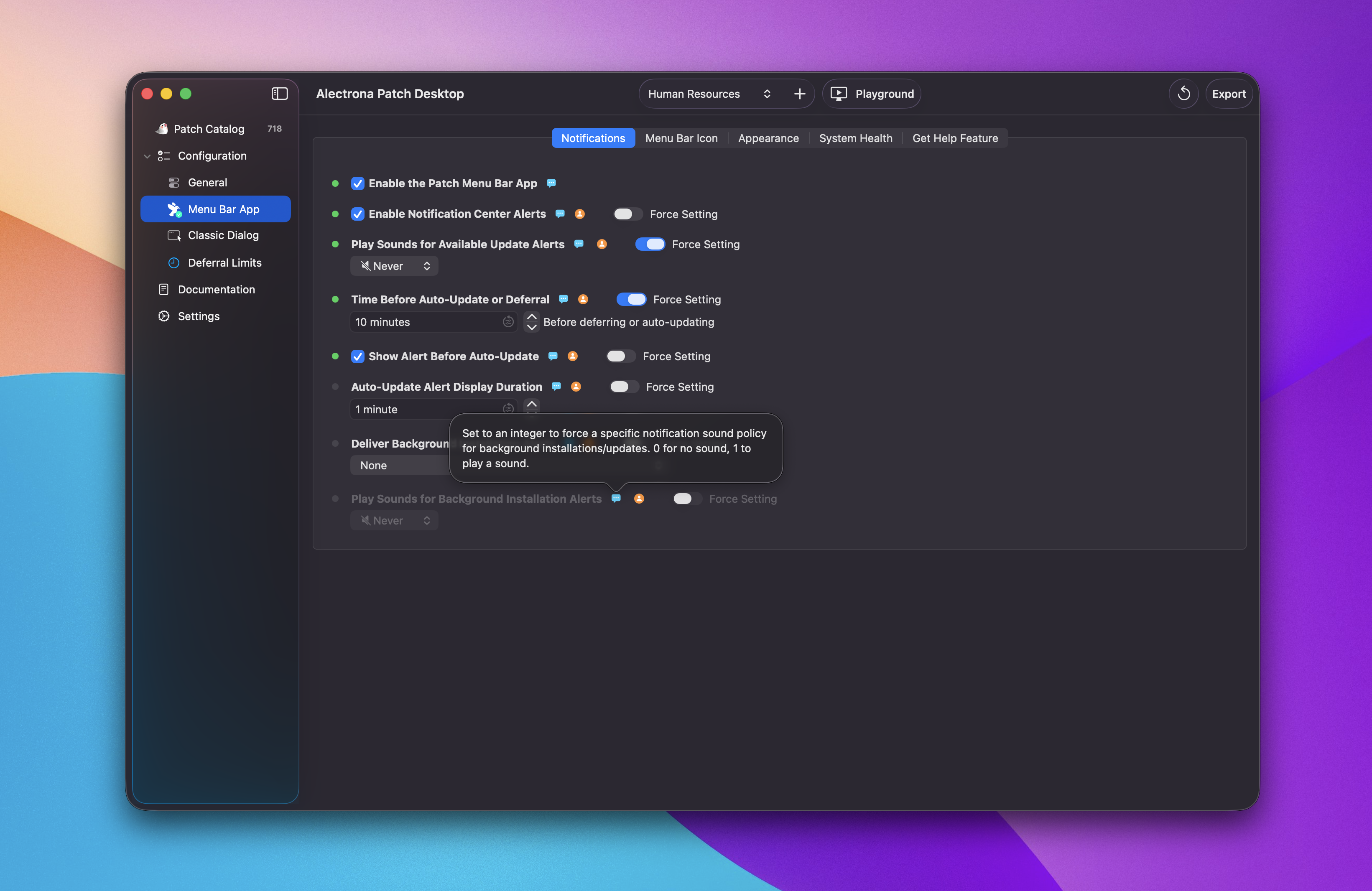Toggle the sidebar panel icon

280,93
